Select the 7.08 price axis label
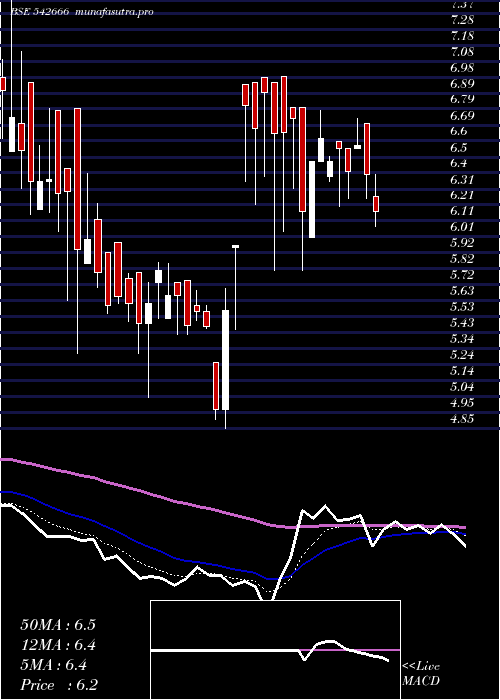This screenshot has height=700, width=500. point(462,52)
